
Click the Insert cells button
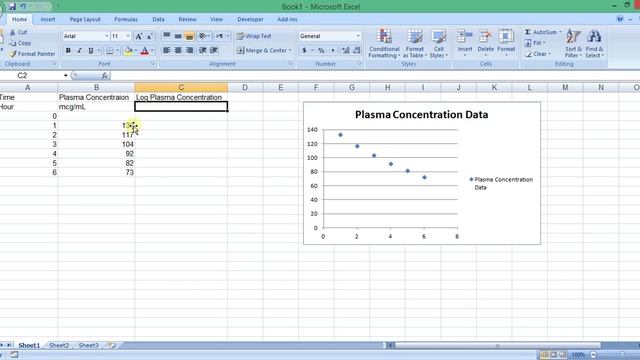tap(464, 43)
